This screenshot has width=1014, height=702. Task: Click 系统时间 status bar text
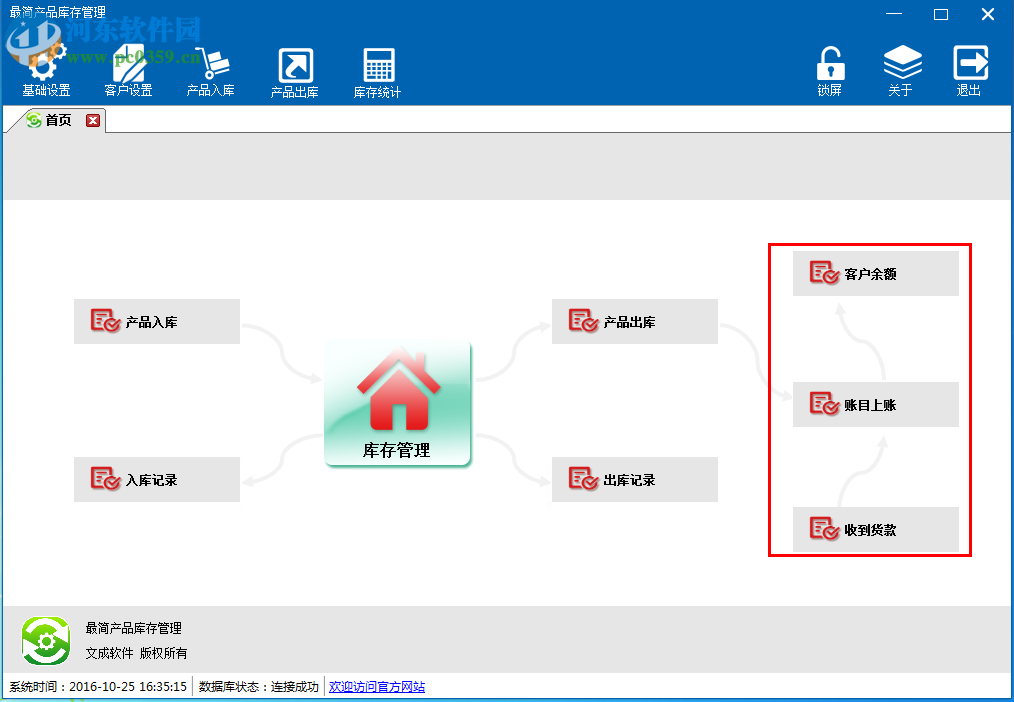[98, 686]
